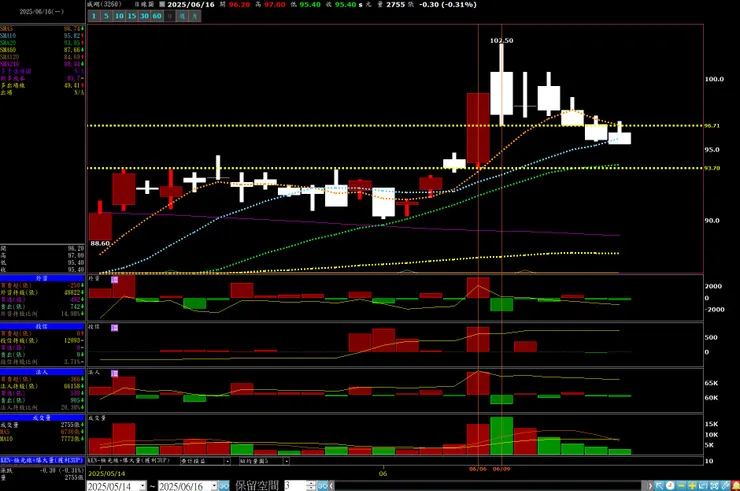Screen dimensions: 740x491
Task: Select the arrow pointer tool icon
Action: click(x=659, y=485)
